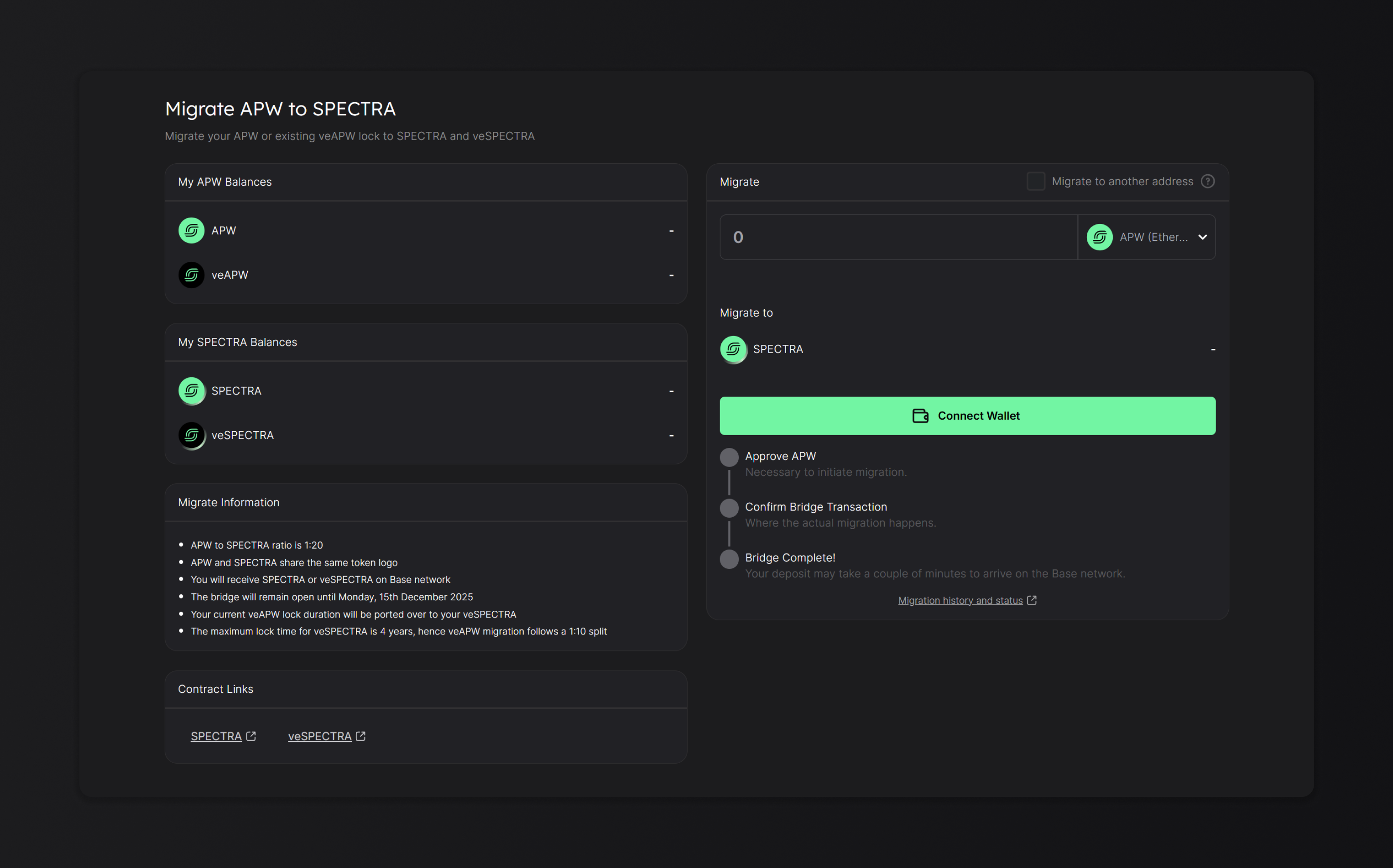Open Migration history and status link
Viewport: 1393px width, 868px height.
point(960,600)
